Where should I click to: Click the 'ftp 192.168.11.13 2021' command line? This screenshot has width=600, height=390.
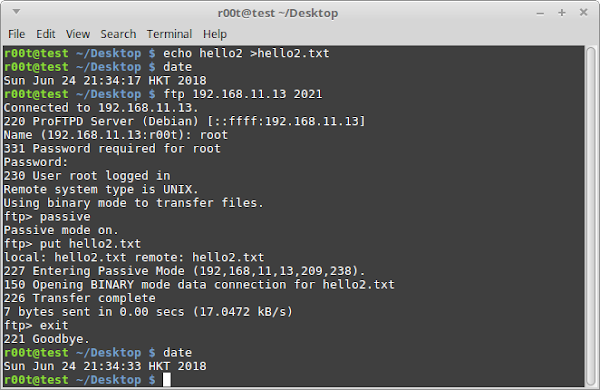[x=243, y=94]
